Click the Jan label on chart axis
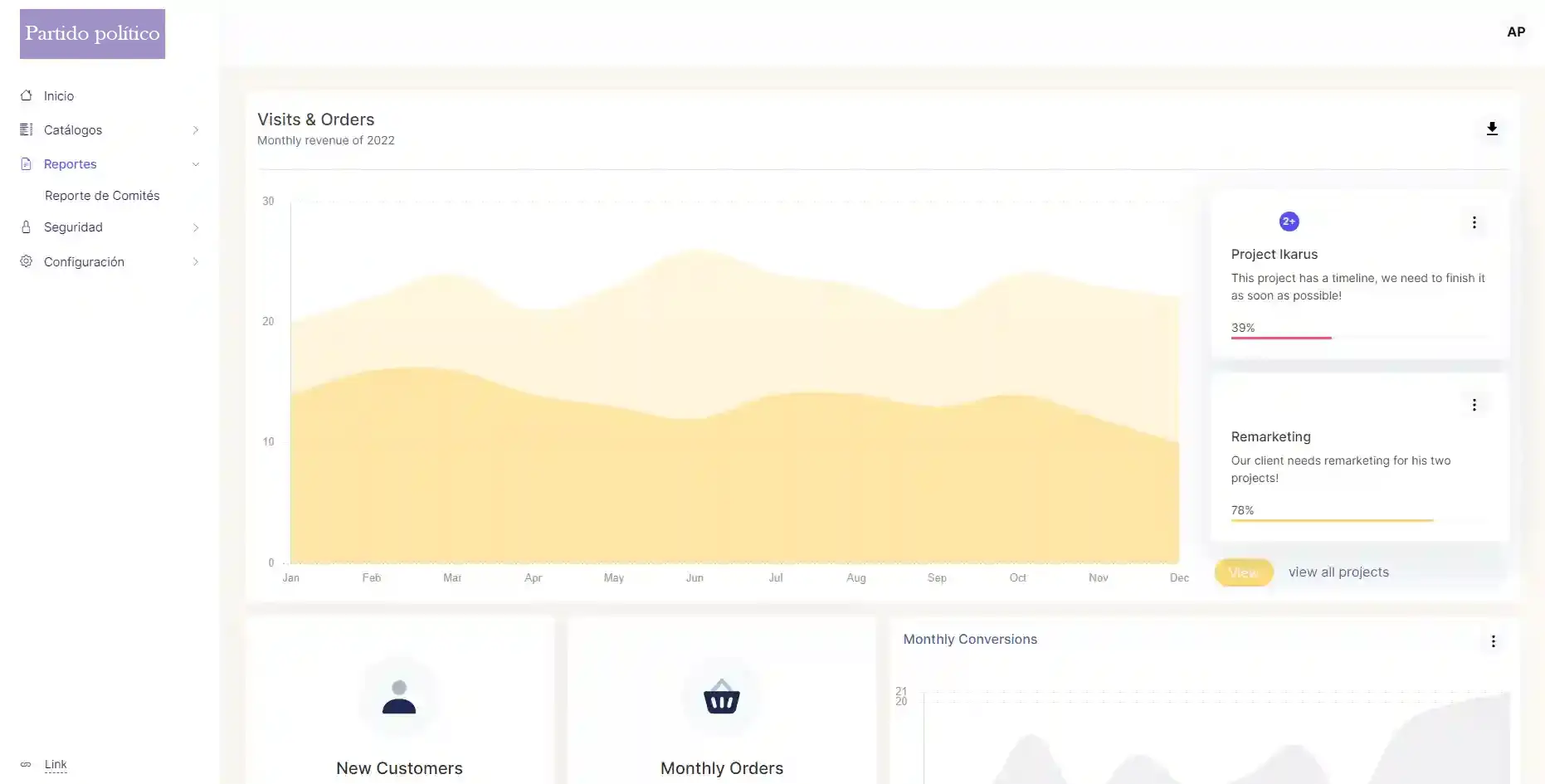 coord(291,578)
